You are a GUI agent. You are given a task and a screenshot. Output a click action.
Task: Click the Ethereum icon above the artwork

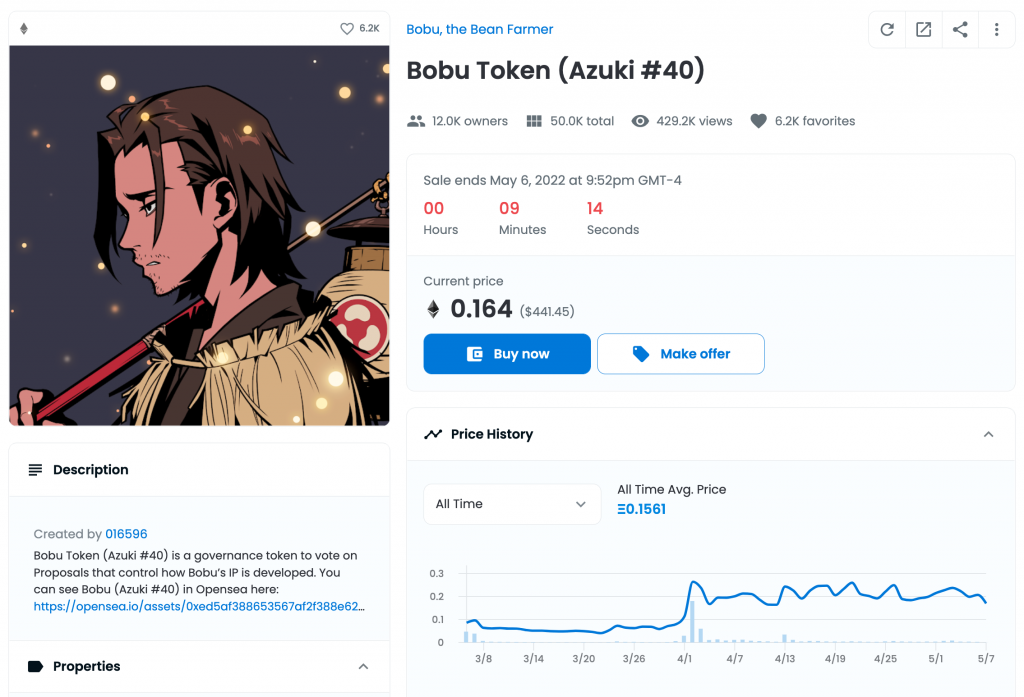tap(24, 29)
